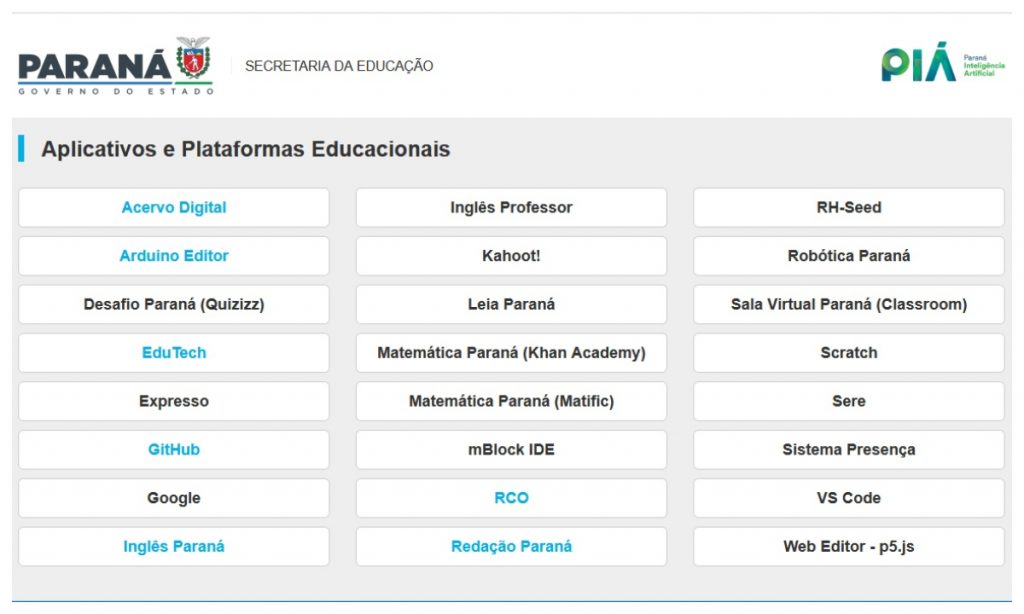Screen dimensions: 1024x614
Task: Launch the Arduino Editor platform
Action: pyautogui.click(x=174, y=256)
